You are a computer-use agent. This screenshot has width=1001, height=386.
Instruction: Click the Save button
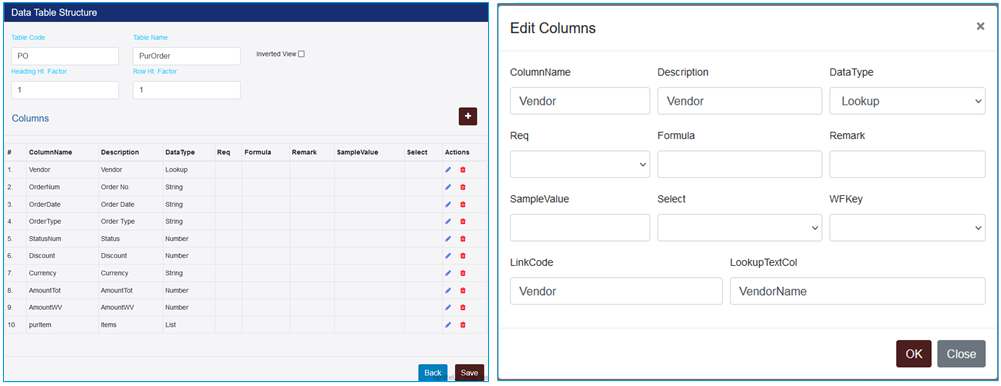tap(469, 373)
